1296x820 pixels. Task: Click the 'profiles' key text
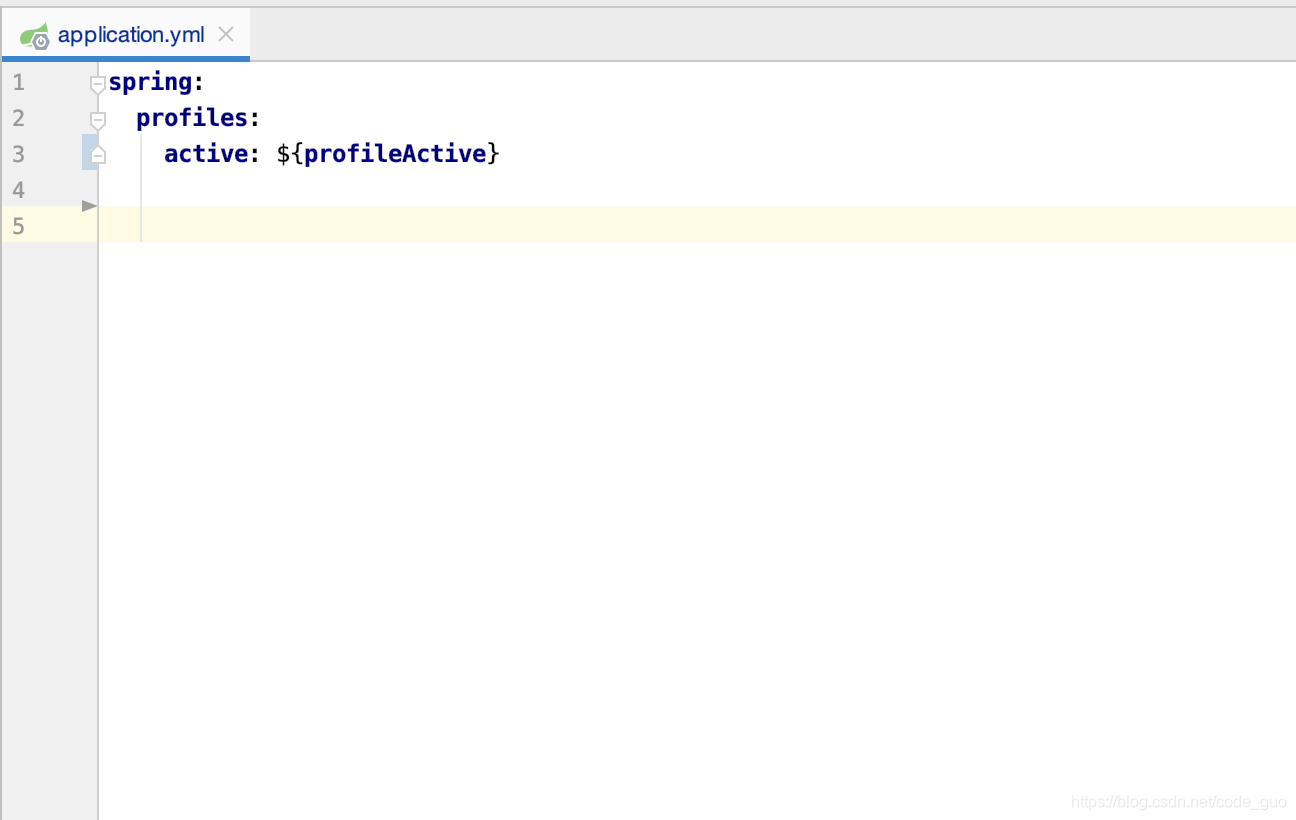tap(192, 118)
